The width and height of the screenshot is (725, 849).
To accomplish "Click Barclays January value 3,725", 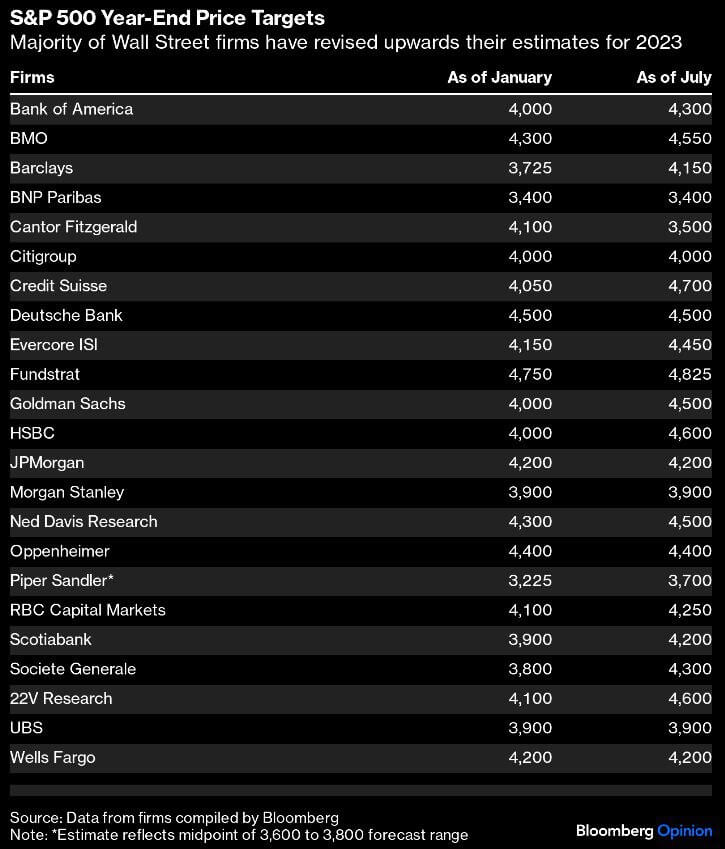I will 530,168.
